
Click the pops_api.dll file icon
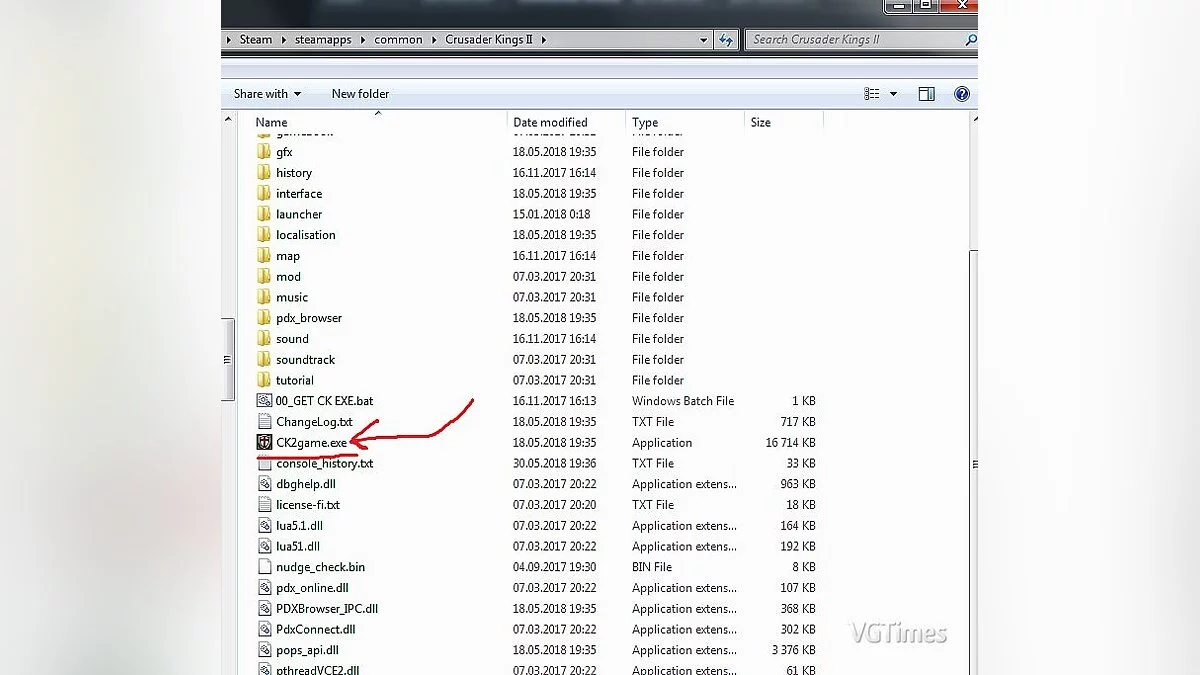pyautogui.click(x=264, y=650)
